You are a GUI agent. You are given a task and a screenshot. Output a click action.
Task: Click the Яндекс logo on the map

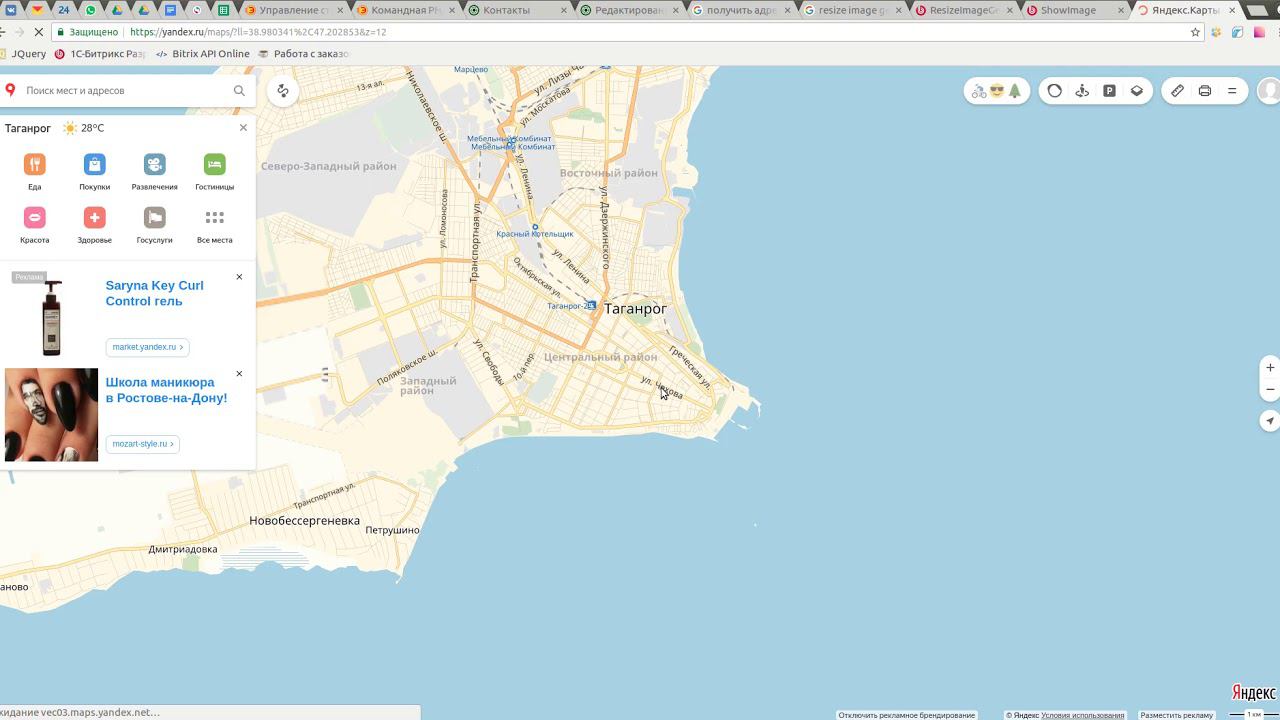(1253, 693)
